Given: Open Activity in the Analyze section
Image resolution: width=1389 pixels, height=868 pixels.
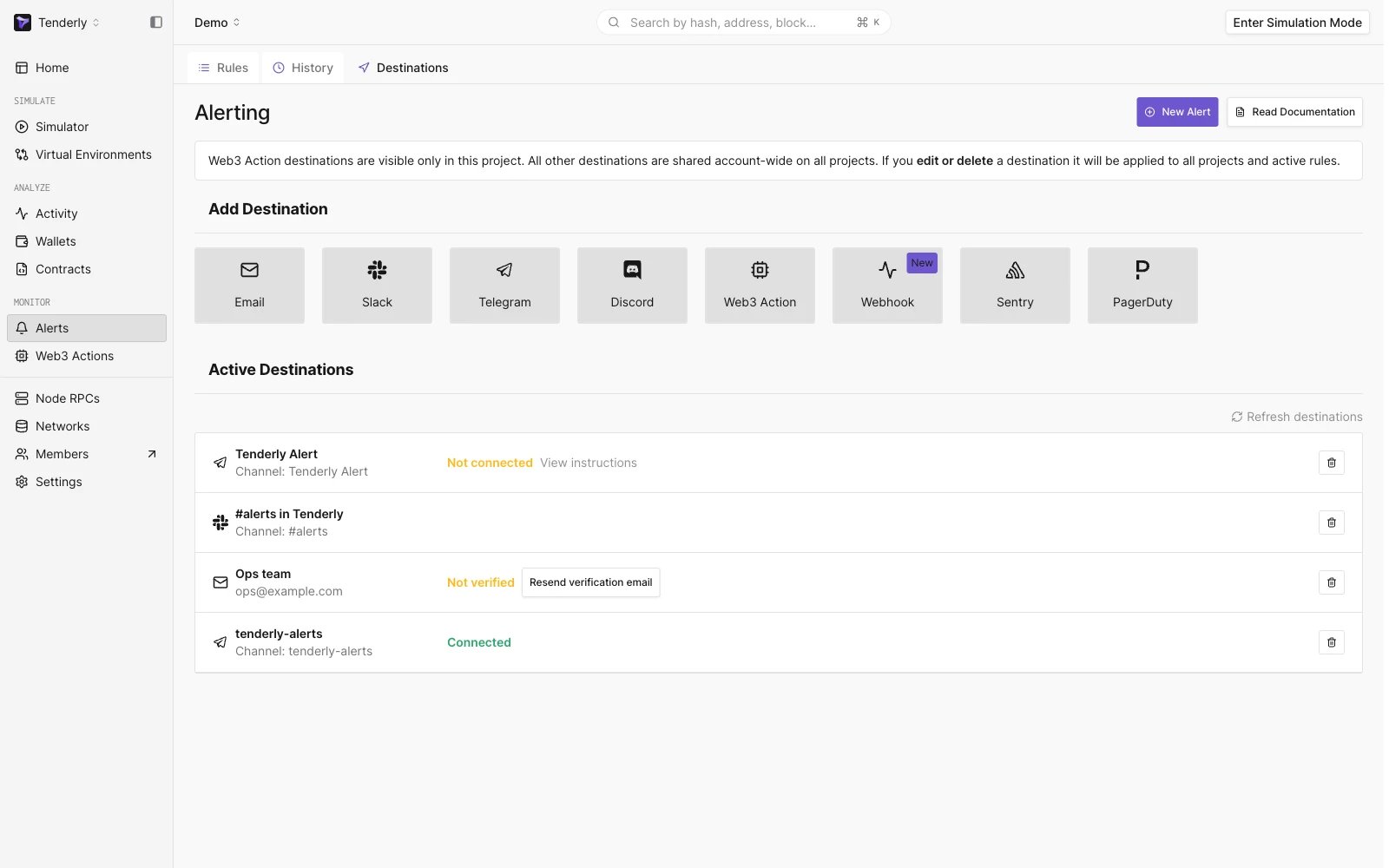Looking at the screenshot, I should [86, 214].
